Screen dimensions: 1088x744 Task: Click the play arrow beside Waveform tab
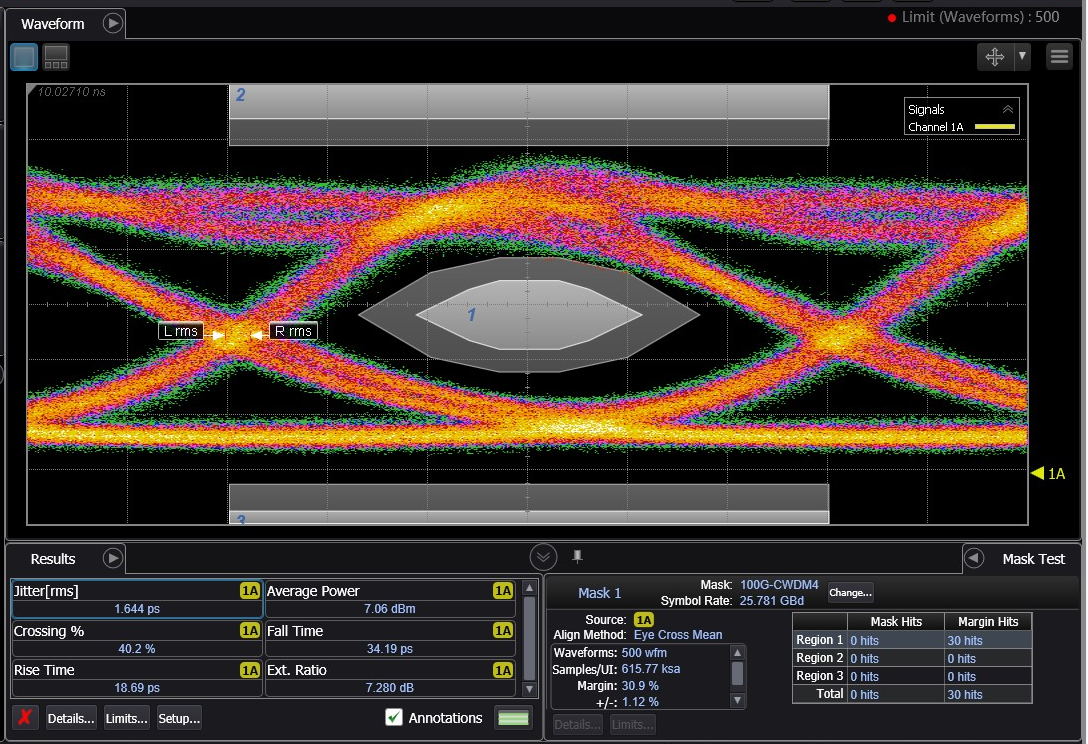coord(113,23)
